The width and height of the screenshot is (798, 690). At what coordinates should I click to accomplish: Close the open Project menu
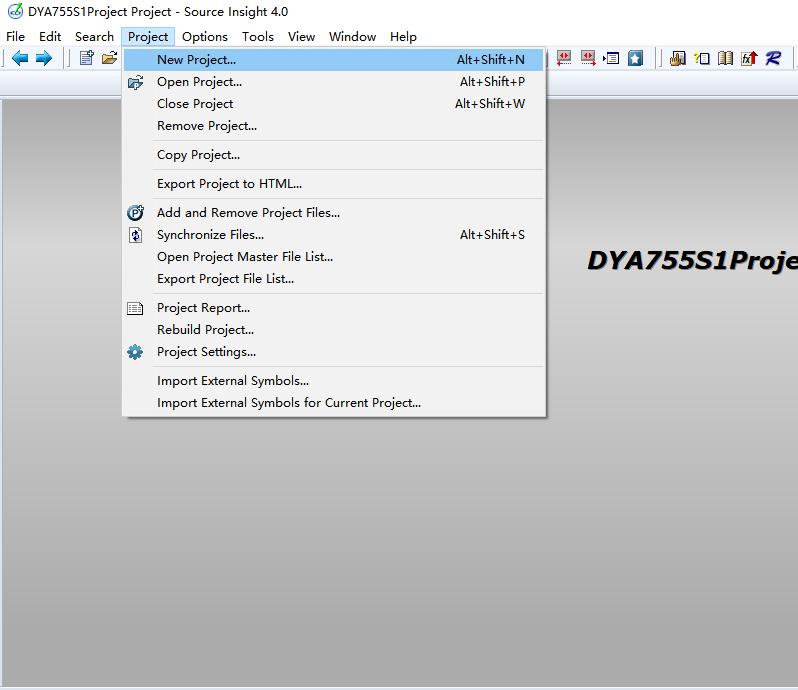[148, 37]
